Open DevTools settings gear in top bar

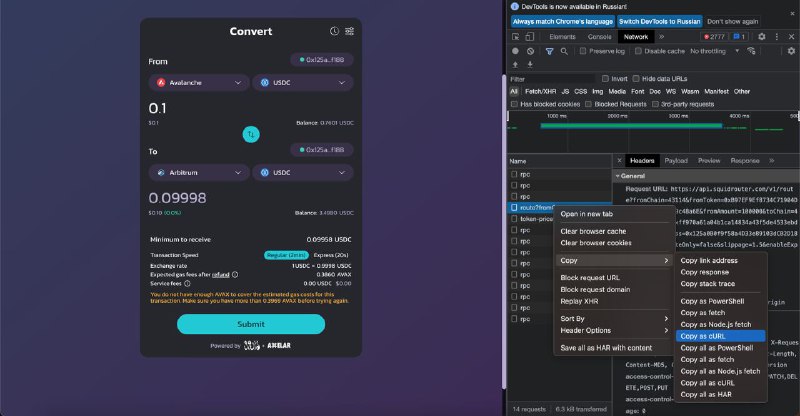[x=762, y=37]
